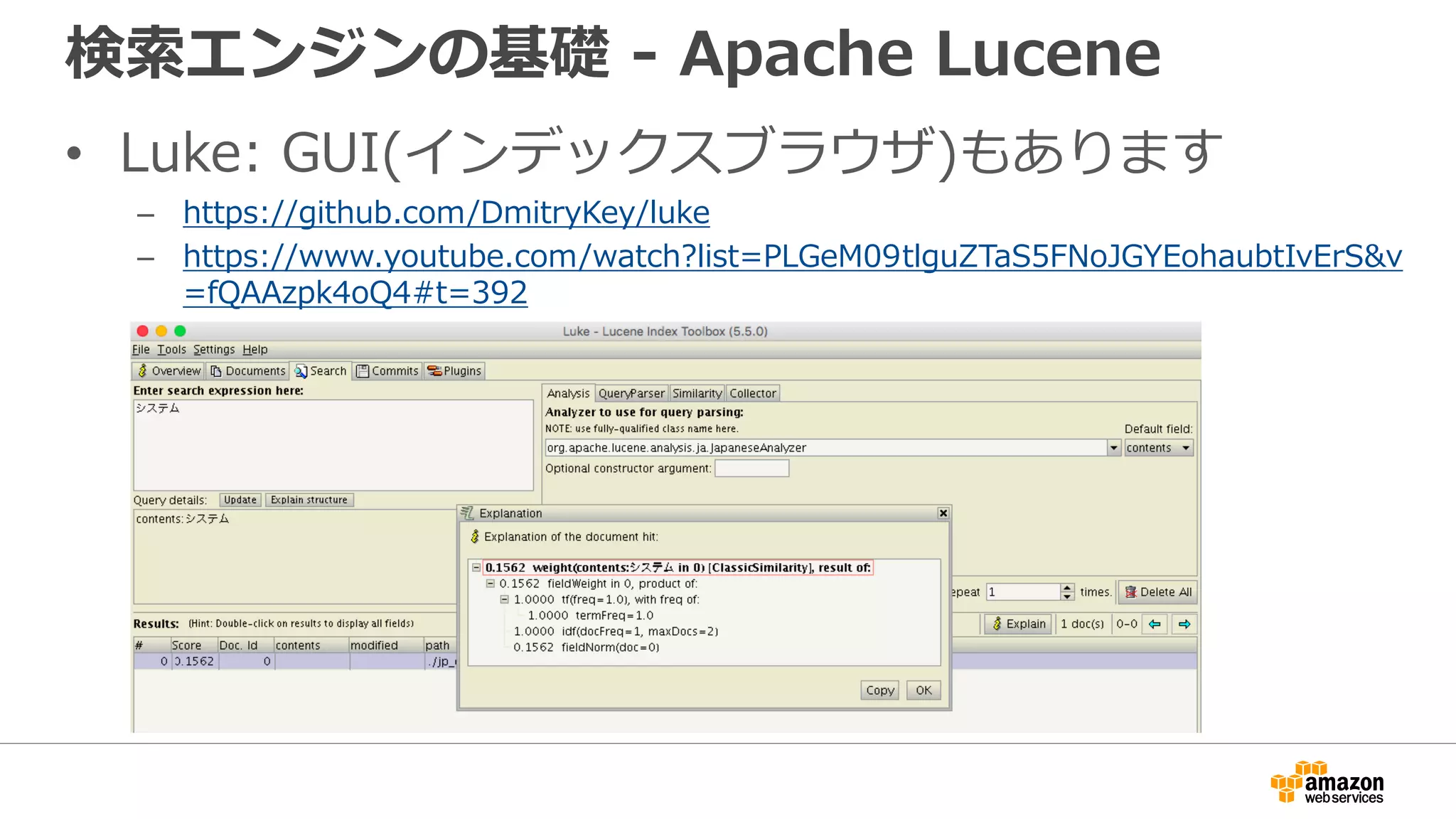Open the analyzer class dropdown arrow
The height and width of the screenshot is (819, 1456).
pyautogui.click(x=1114, y=448)
